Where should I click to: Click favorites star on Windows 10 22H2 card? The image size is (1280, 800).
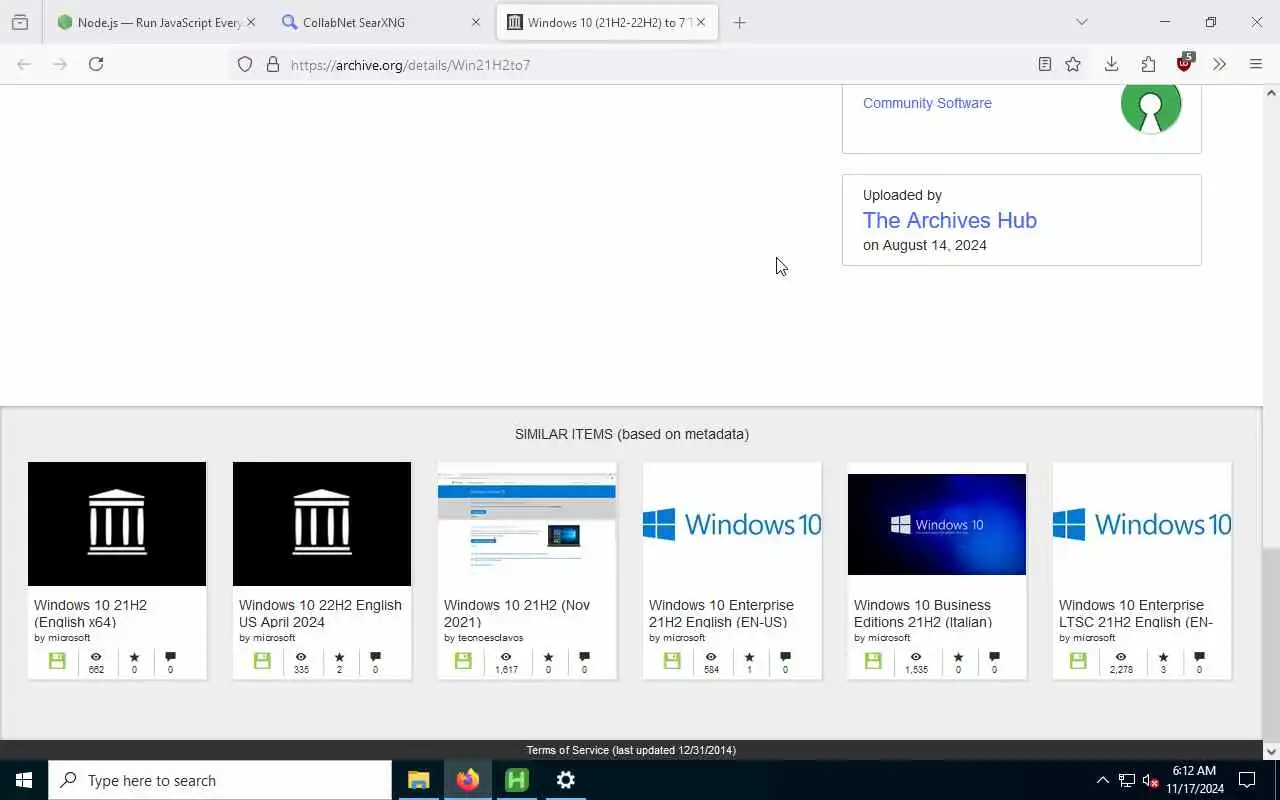pos(339,657)
